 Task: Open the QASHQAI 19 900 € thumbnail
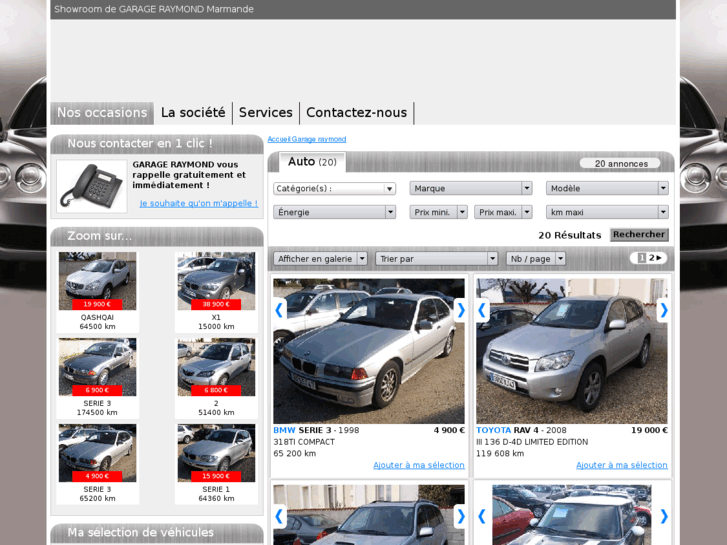pos(97,281)
